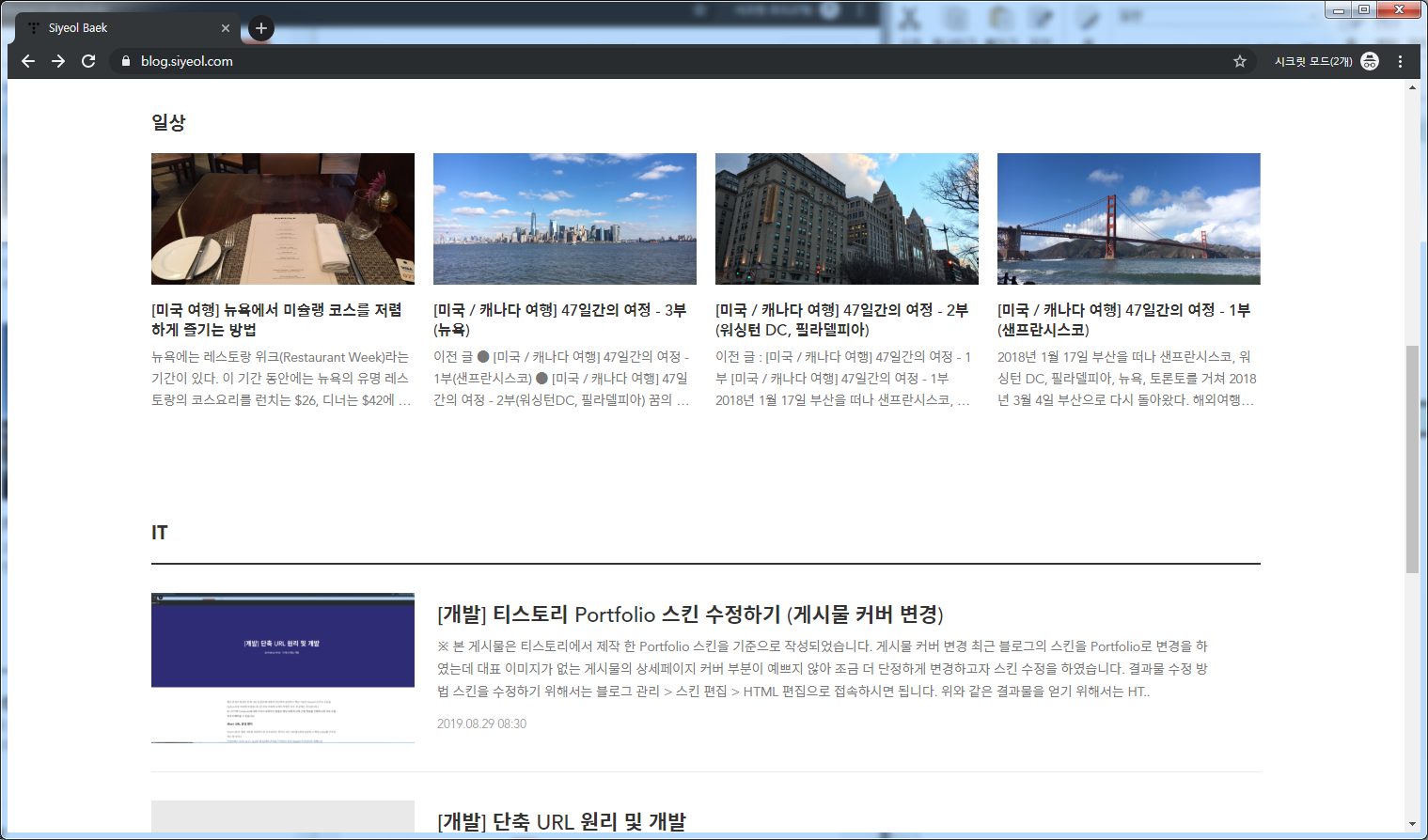Open the 뉴욕에서 미슐랭 코스 post title
Viewport: 1428px width, 840px height.
(276, 319)
